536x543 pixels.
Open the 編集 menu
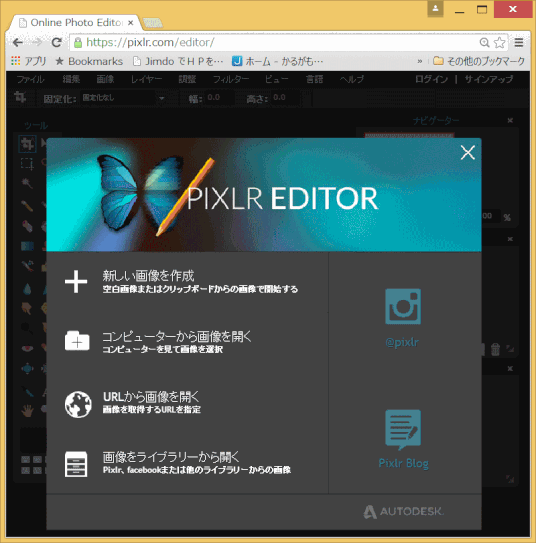pos(71,79)
